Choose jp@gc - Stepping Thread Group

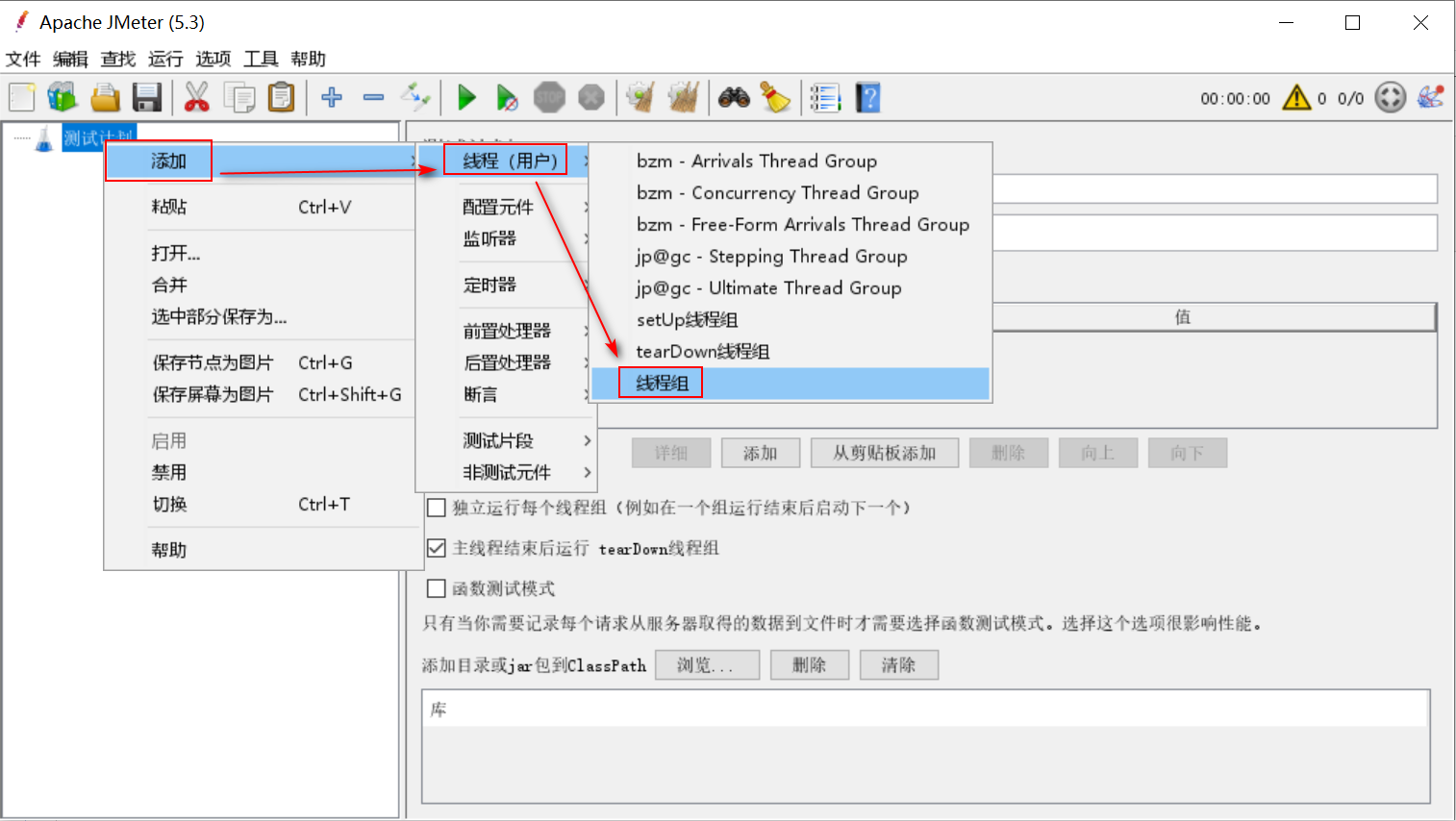[x=791, y=256]
